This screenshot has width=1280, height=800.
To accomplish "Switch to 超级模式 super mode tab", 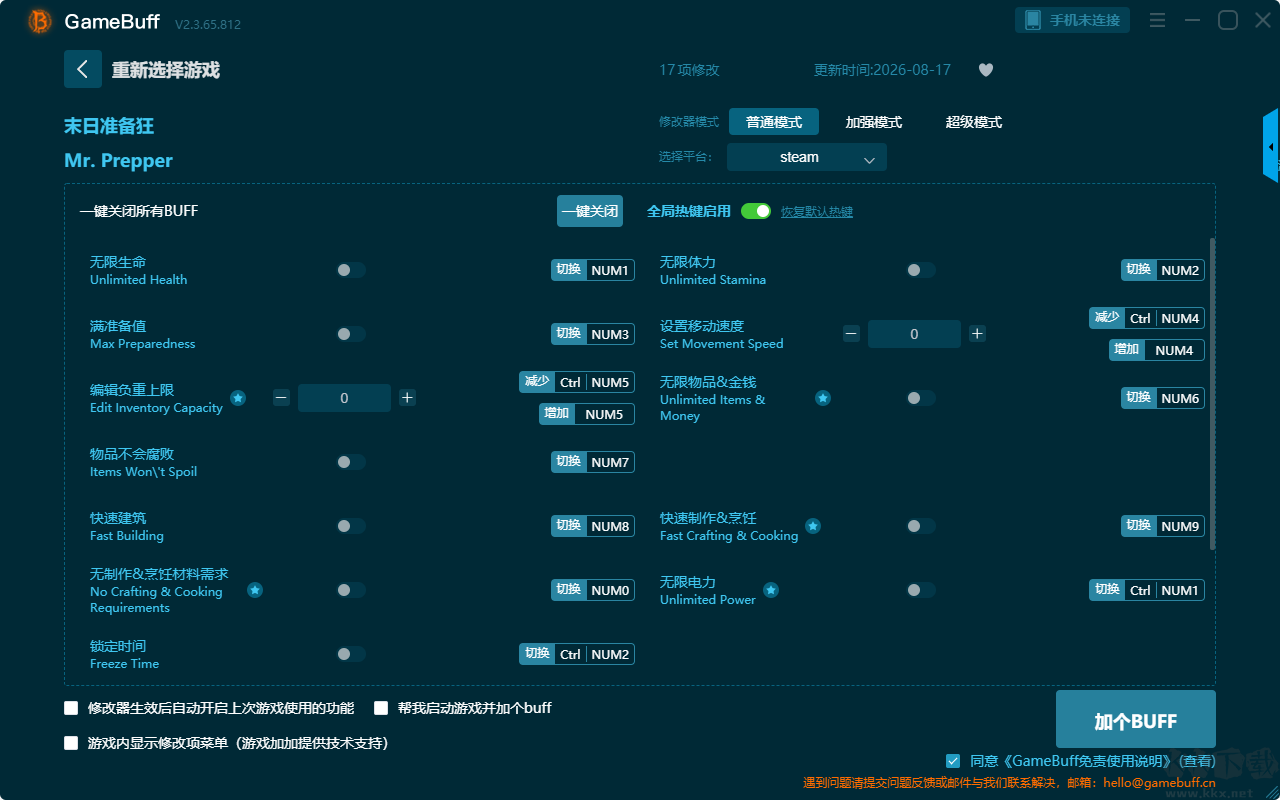I will pos(974,122).
